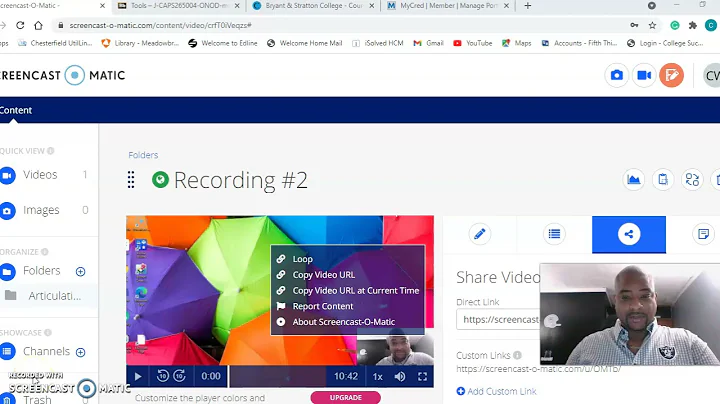Click the green status icon before Recording #2
This screenshot has width=720, height=404.
[x=160, y=179]
